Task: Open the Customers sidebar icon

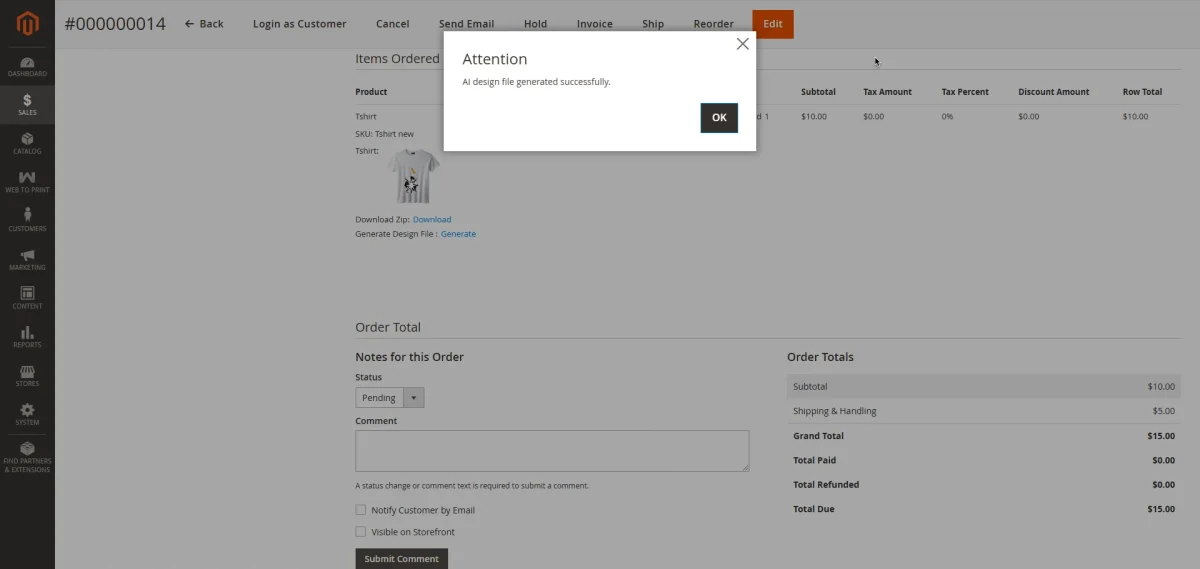Action: coord(27,220)
